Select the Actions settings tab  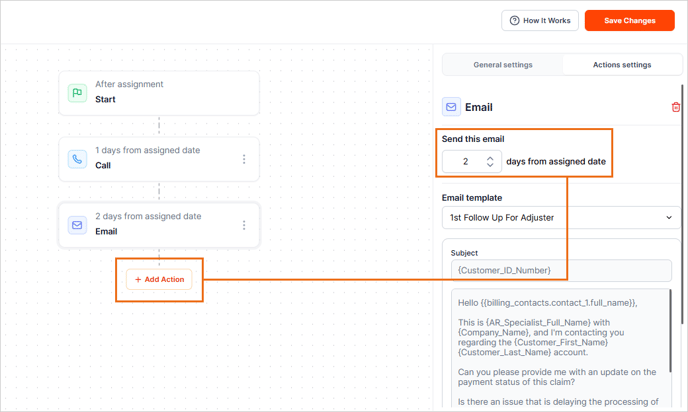(621, 65)
